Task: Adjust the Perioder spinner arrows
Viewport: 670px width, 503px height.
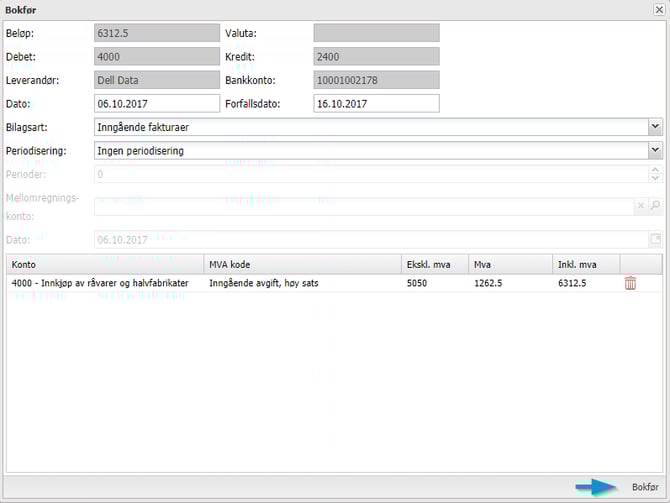Action: pos(655,175)
